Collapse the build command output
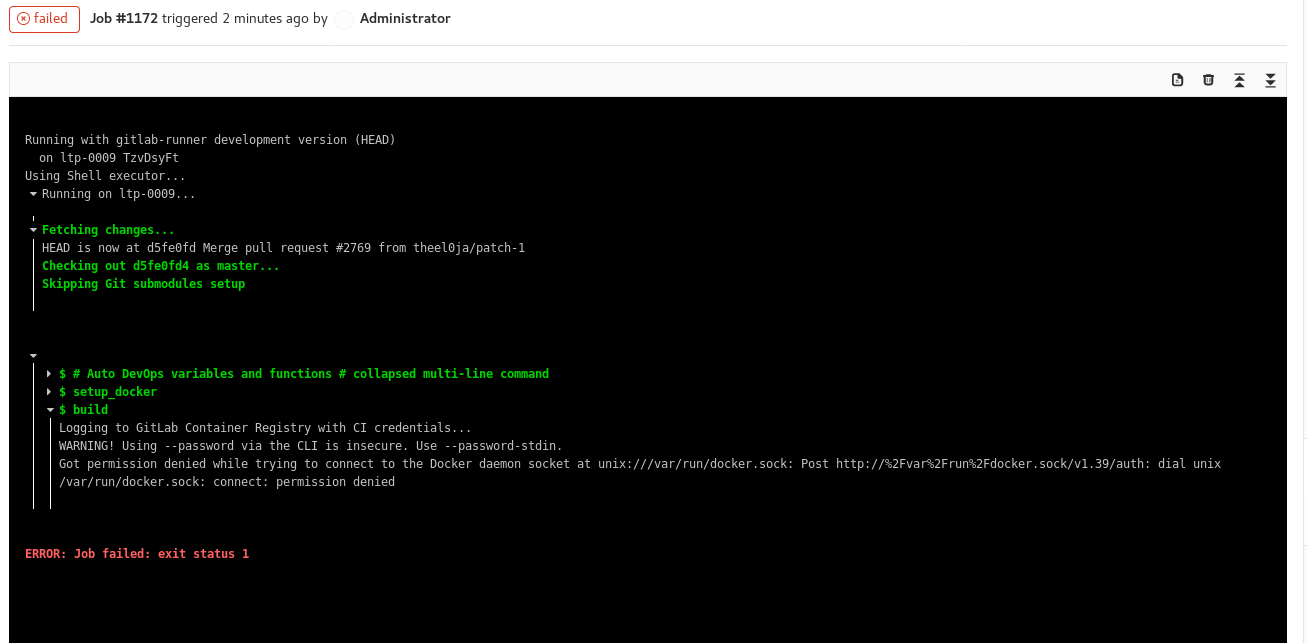 (49, 409)
